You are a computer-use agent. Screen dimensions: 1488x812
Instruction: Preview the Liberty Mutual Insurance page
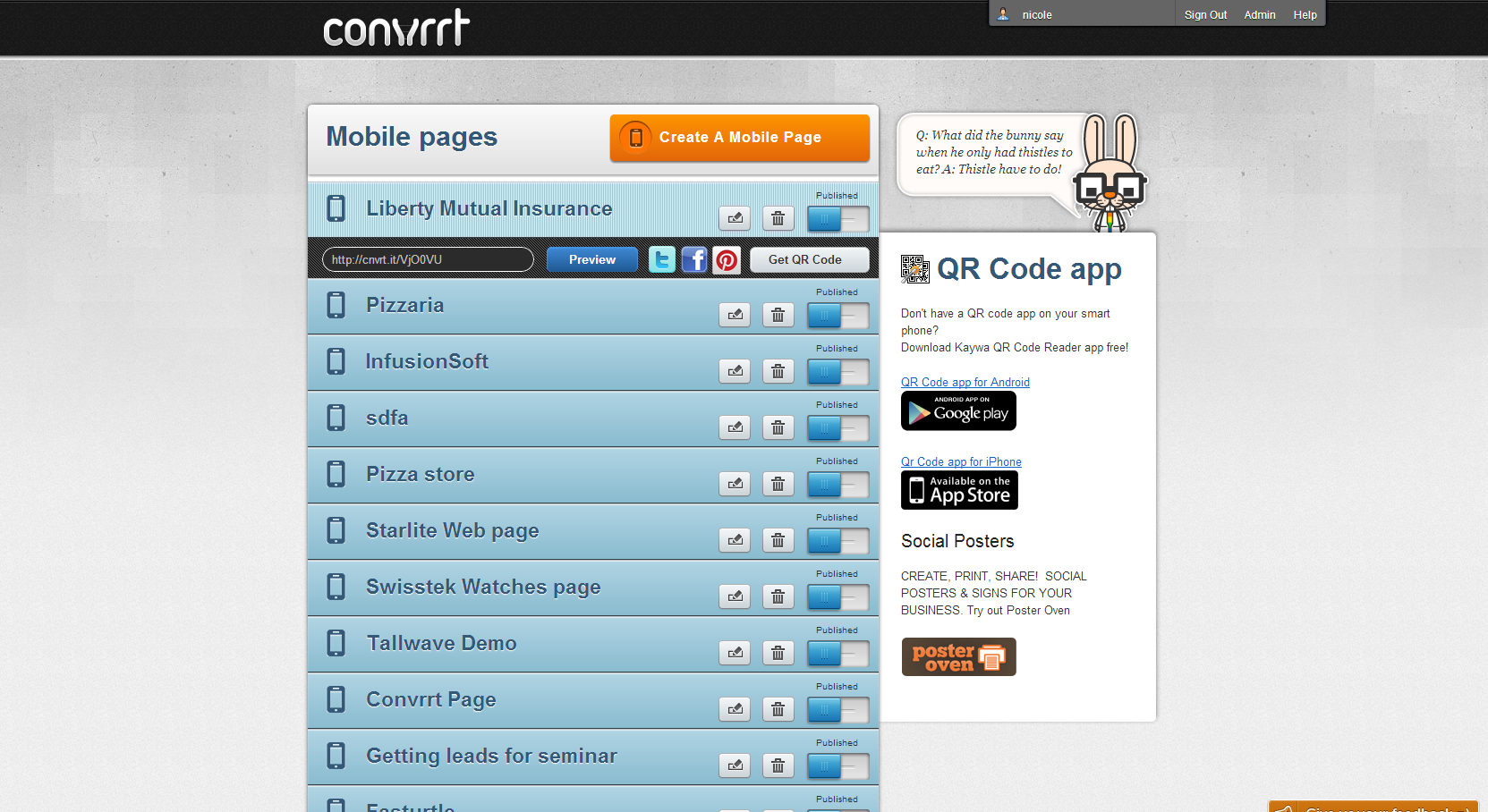[592, 259]
